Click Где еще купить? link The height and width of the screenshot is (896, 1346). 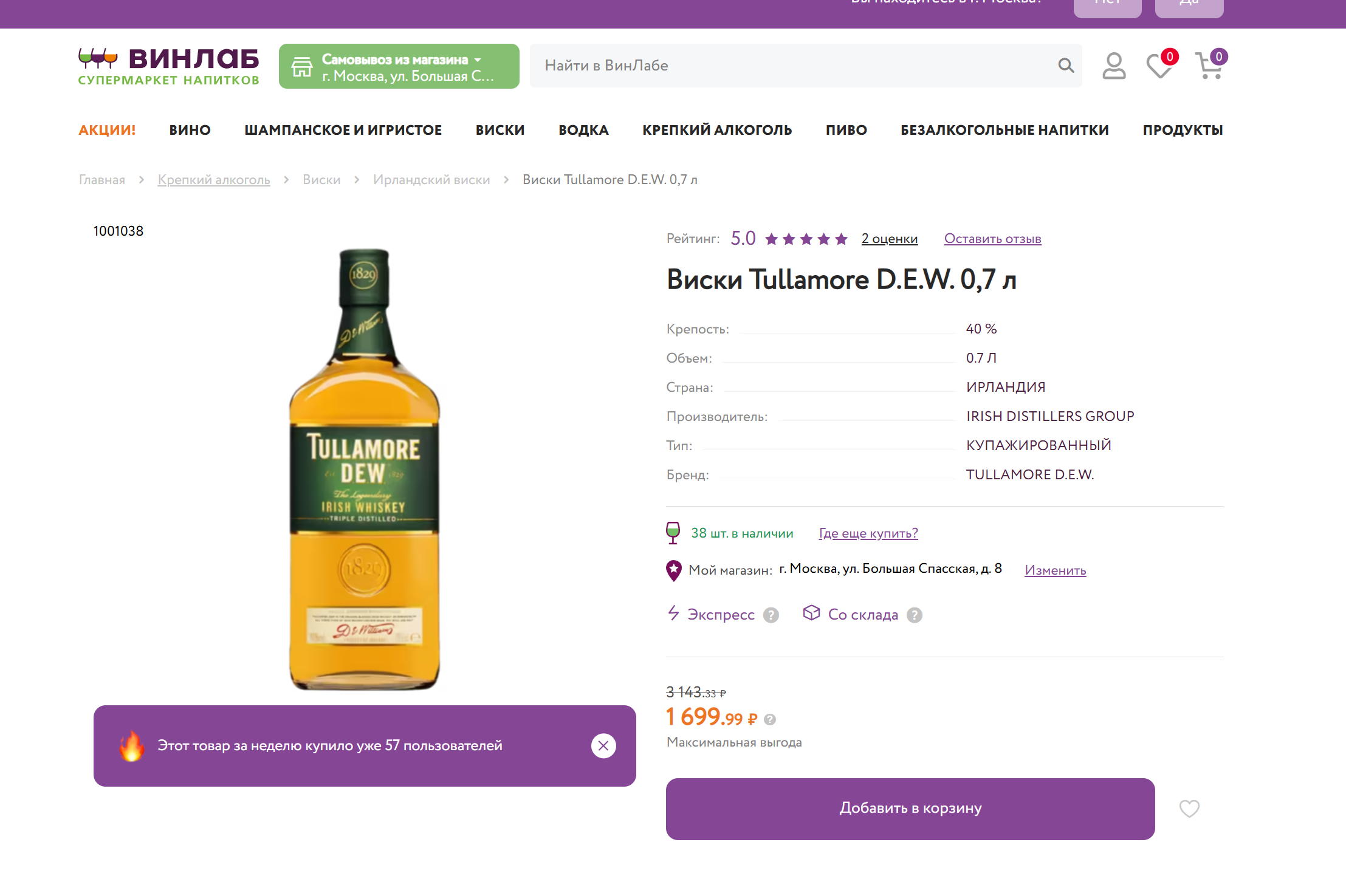pyautogui.click(x=868, y=533)
